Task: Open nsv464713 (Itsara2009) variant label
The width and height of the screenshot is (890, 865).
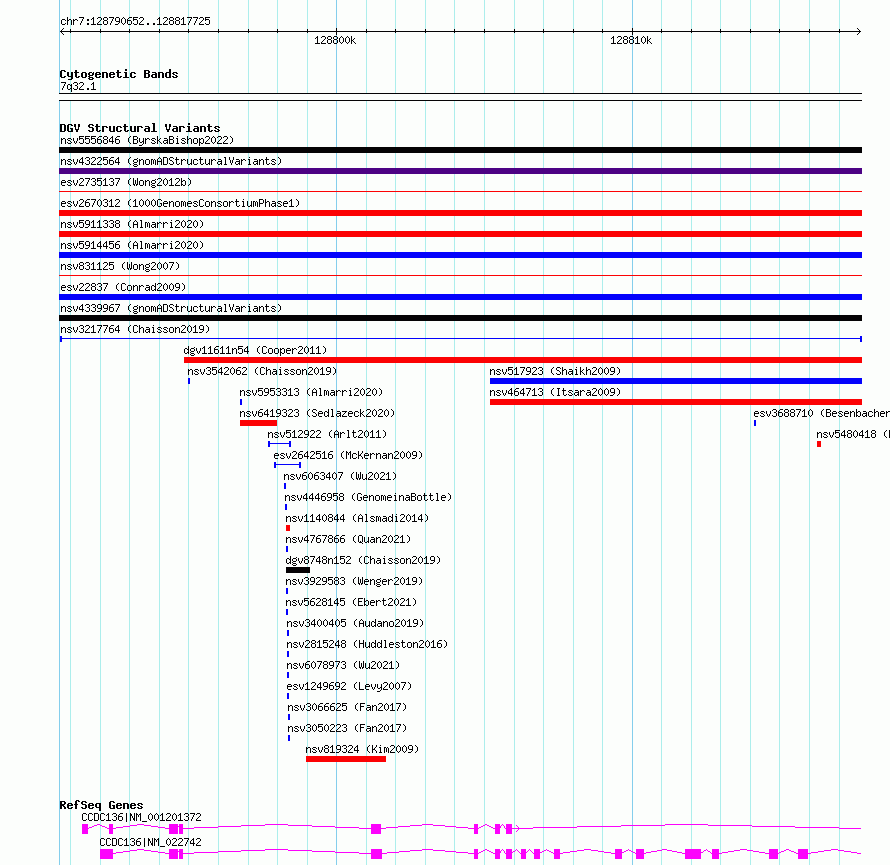Action: point(555,392)
